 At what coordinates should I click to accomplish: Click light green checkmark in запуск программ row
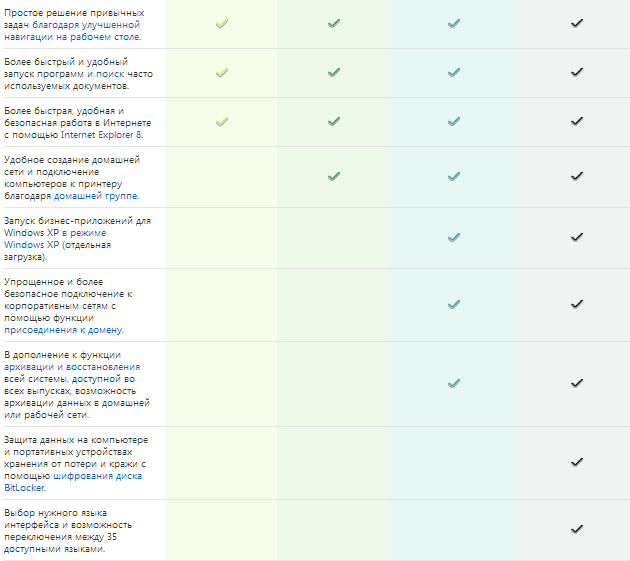pyautogui.click(x=222, y=73)
